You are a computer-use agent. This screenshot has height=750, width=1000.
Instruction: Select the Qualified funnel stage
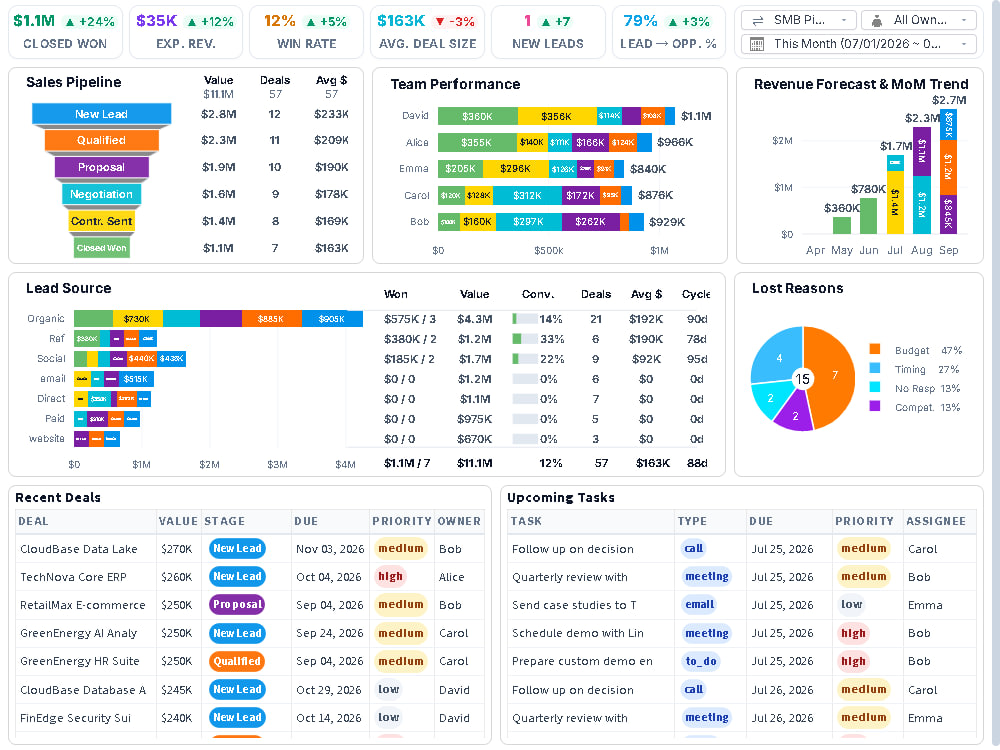click(101, 140)
